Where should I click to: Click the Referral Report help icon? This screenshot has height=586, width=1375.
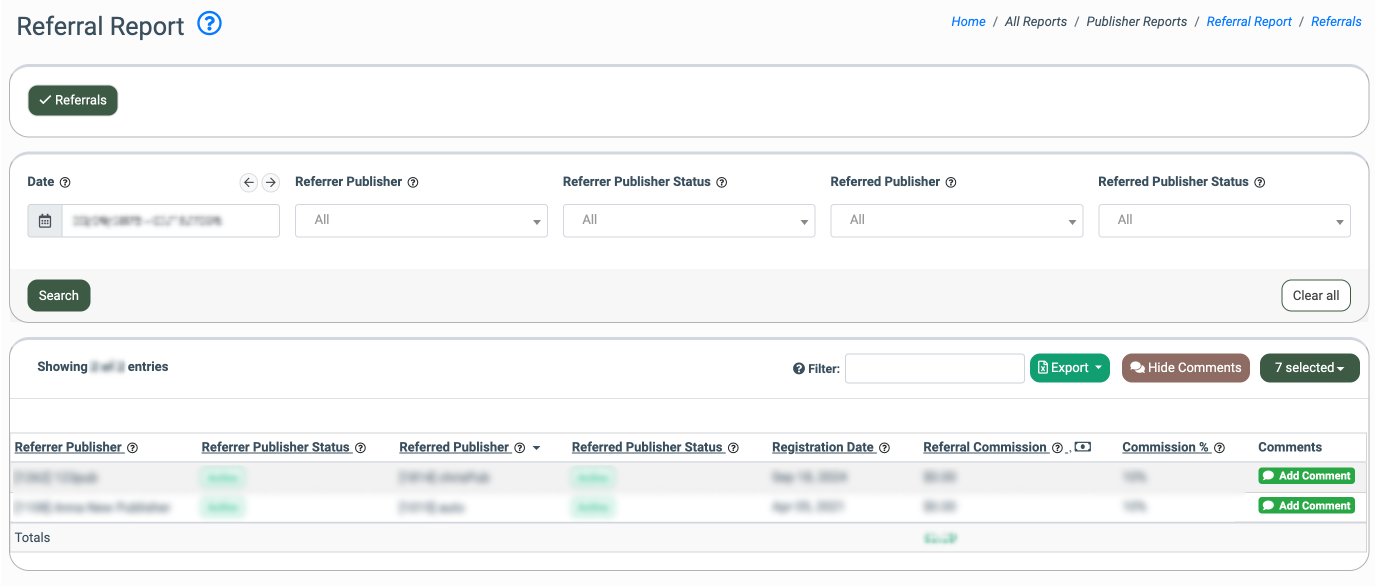tap(209, 24)
